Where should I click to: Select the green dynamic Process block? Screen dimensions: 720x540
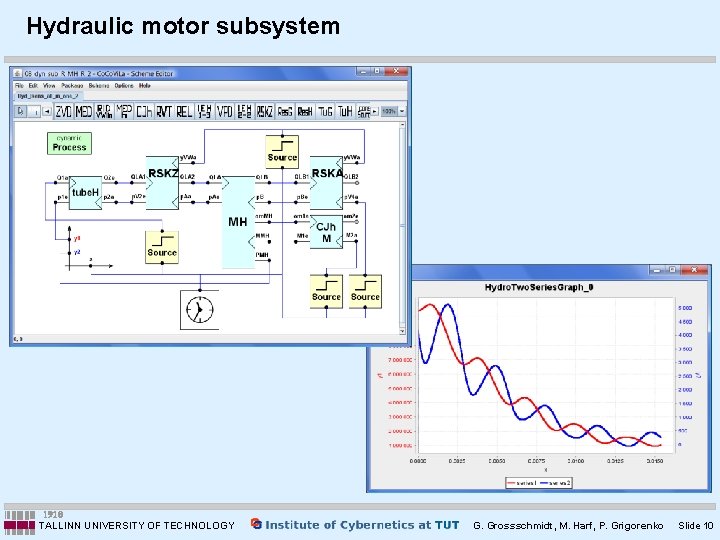pos(69,143)
